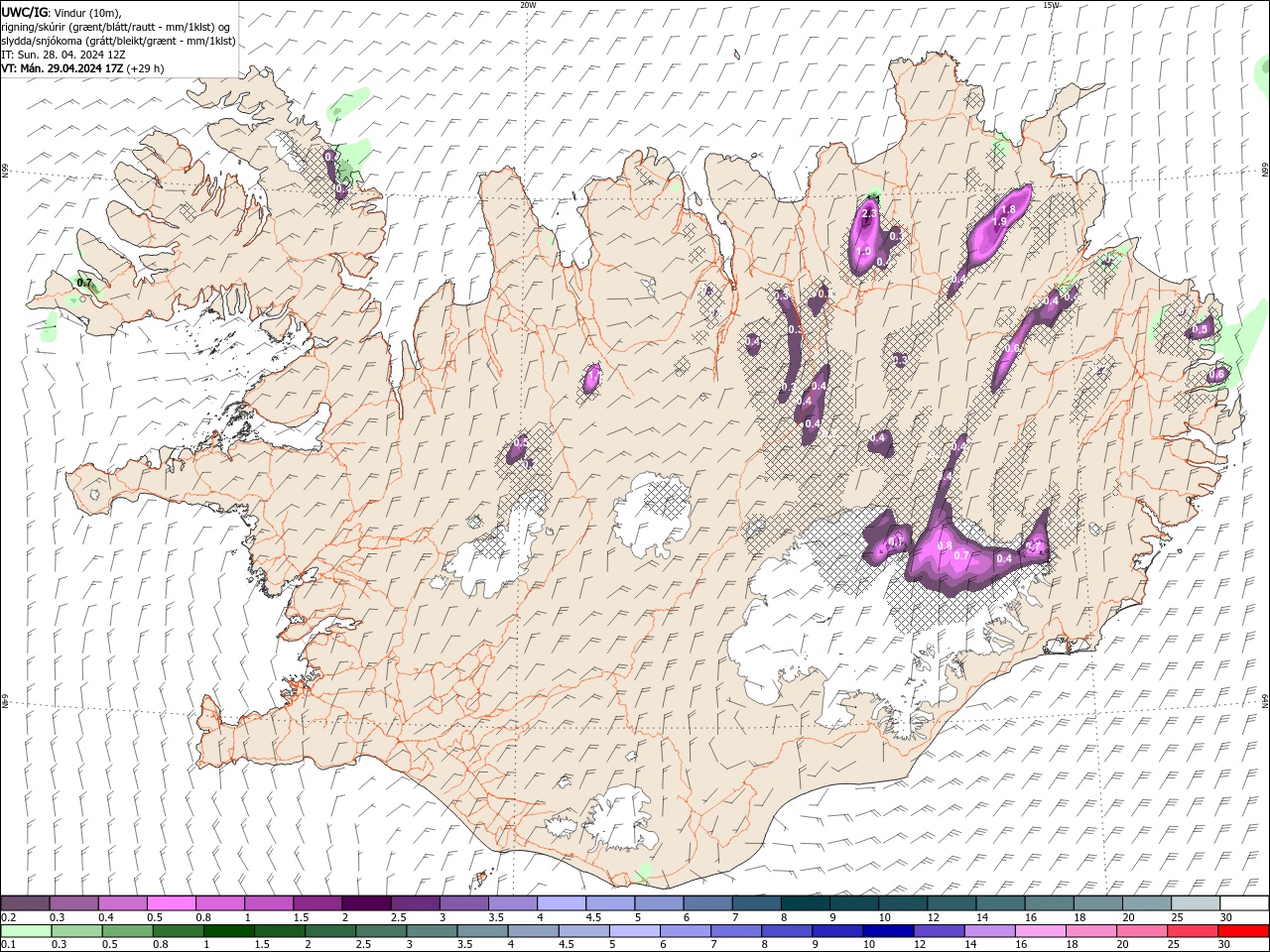Click the 20W longitude label
The height and width of the screenshot is (952, 1270).
point(528,4)
